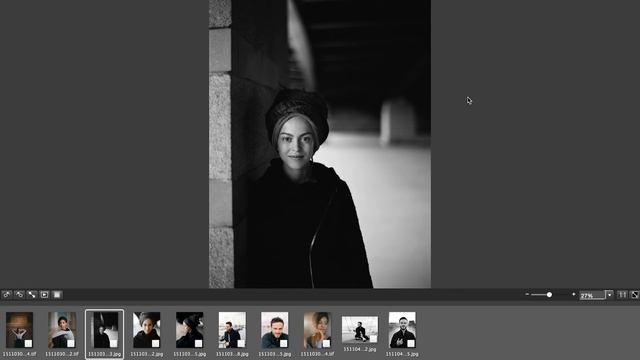This screenshot has height=360, width=640.
Task: Tick the checkbox on the turban close-up thumbnail
Action: (156, 343)
